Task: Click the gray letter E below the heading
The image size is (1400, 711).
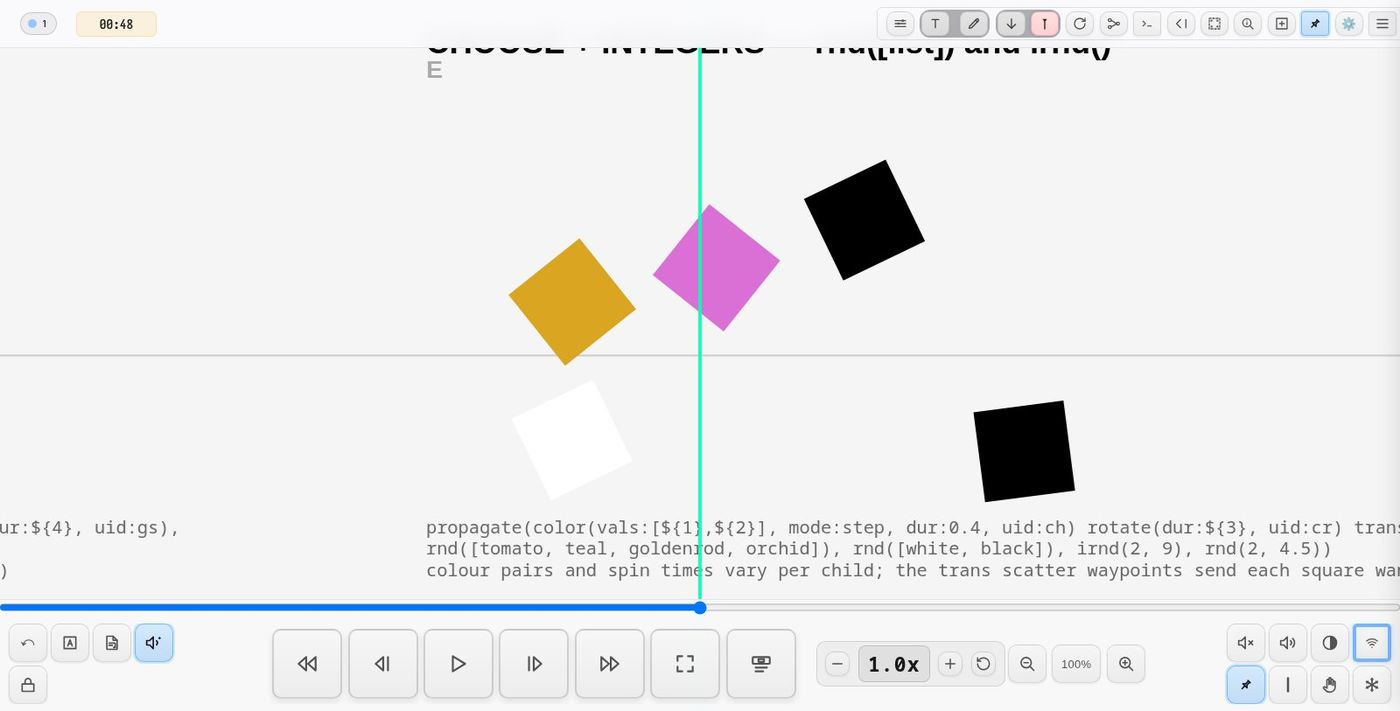Action: [434, 70]
